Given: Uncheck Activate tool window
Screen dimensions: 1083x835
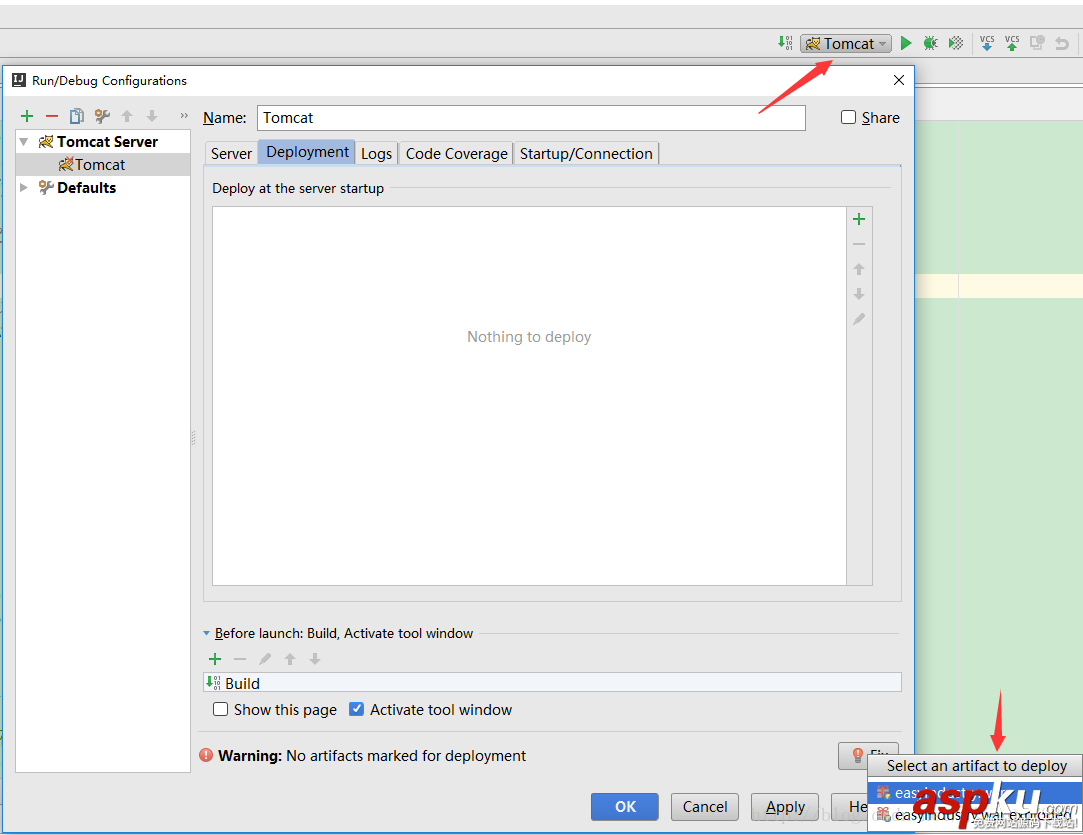Looking at the screenshot, I should click(x=356, y=709).
